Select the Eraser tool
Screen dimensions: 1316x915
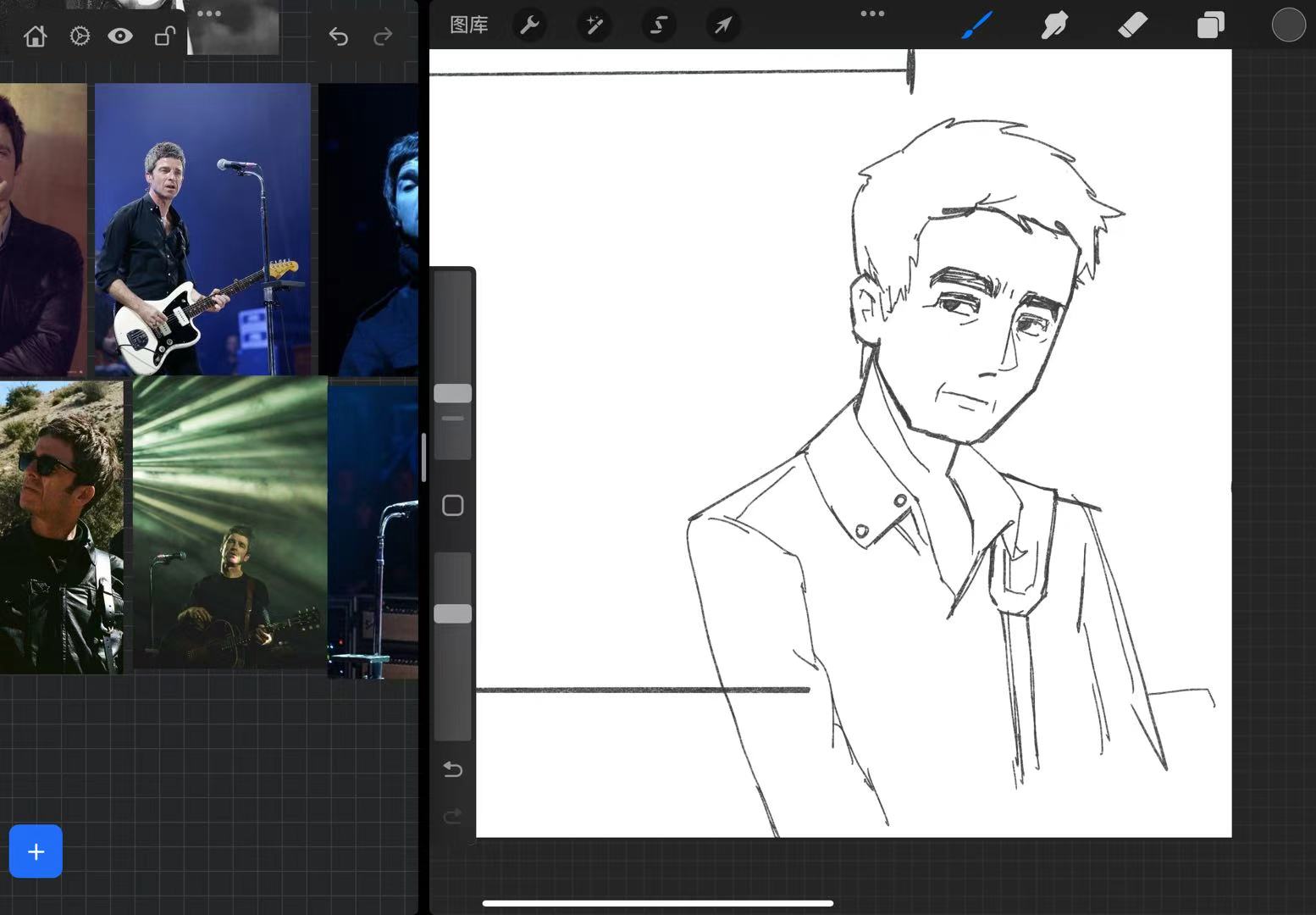pos(1132,25)
